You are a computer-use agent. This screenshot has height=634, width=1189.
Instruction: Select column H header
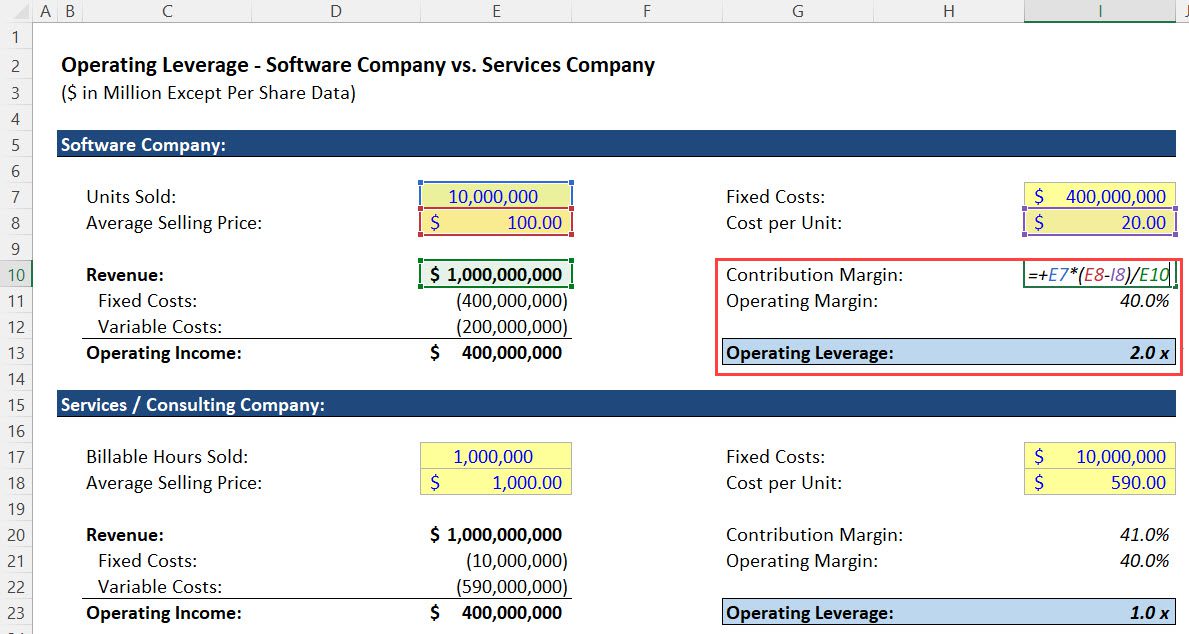coord(947,11)
